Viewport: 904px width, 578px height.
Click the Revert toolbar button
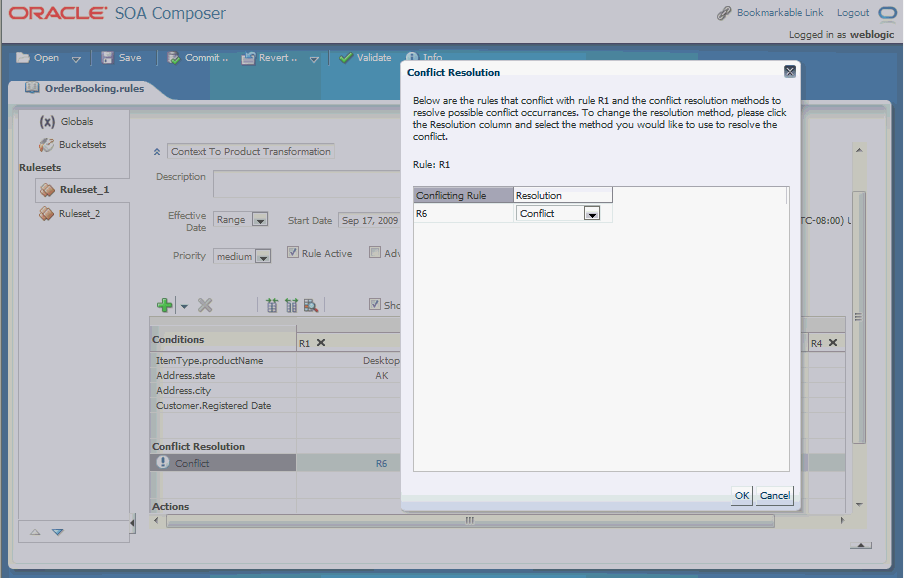269,58
